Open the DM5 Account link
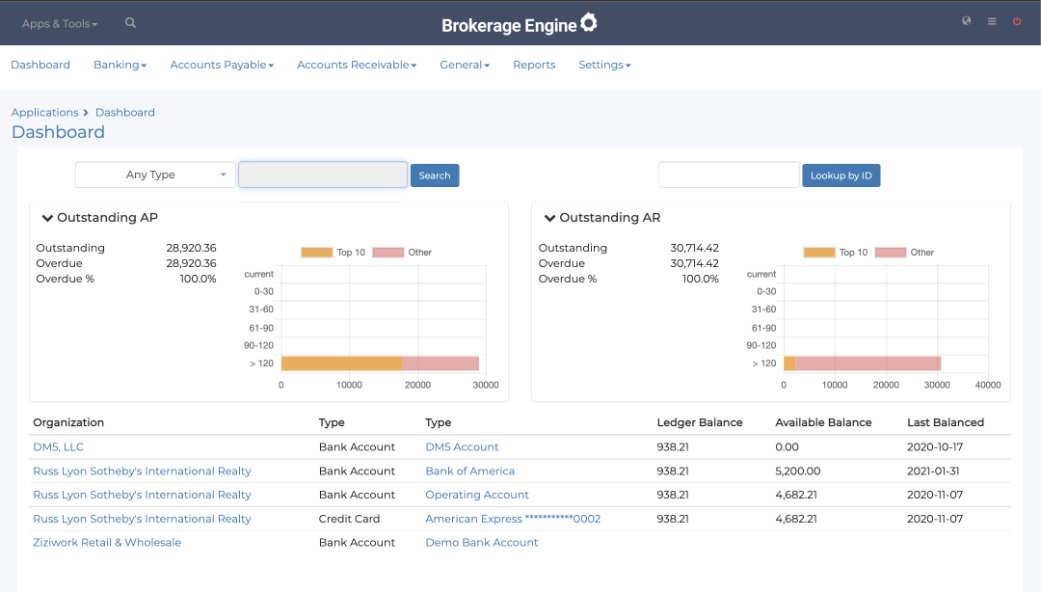 [462, 447]
